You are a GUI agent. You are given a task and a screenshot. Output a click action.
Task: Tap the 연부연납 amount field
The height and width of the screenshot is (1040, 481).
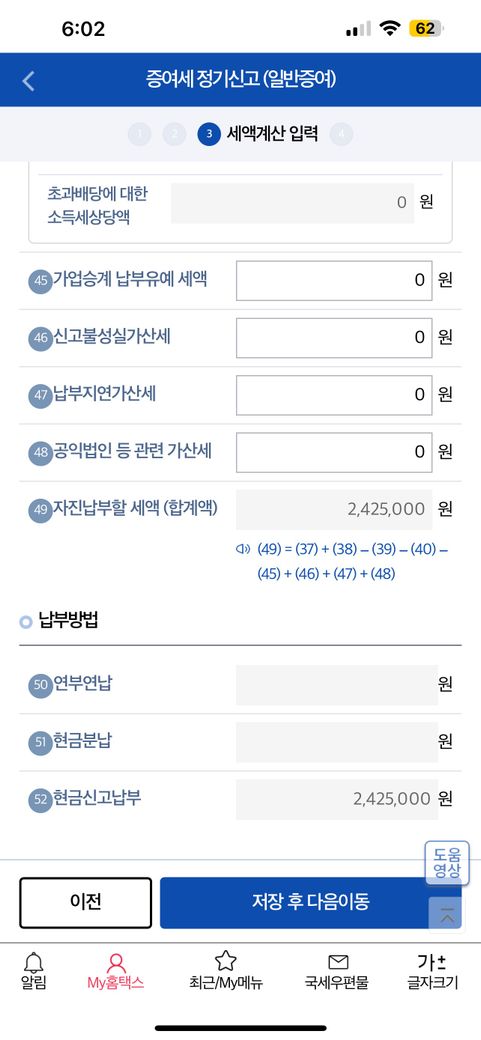click(x=336, y=684)
